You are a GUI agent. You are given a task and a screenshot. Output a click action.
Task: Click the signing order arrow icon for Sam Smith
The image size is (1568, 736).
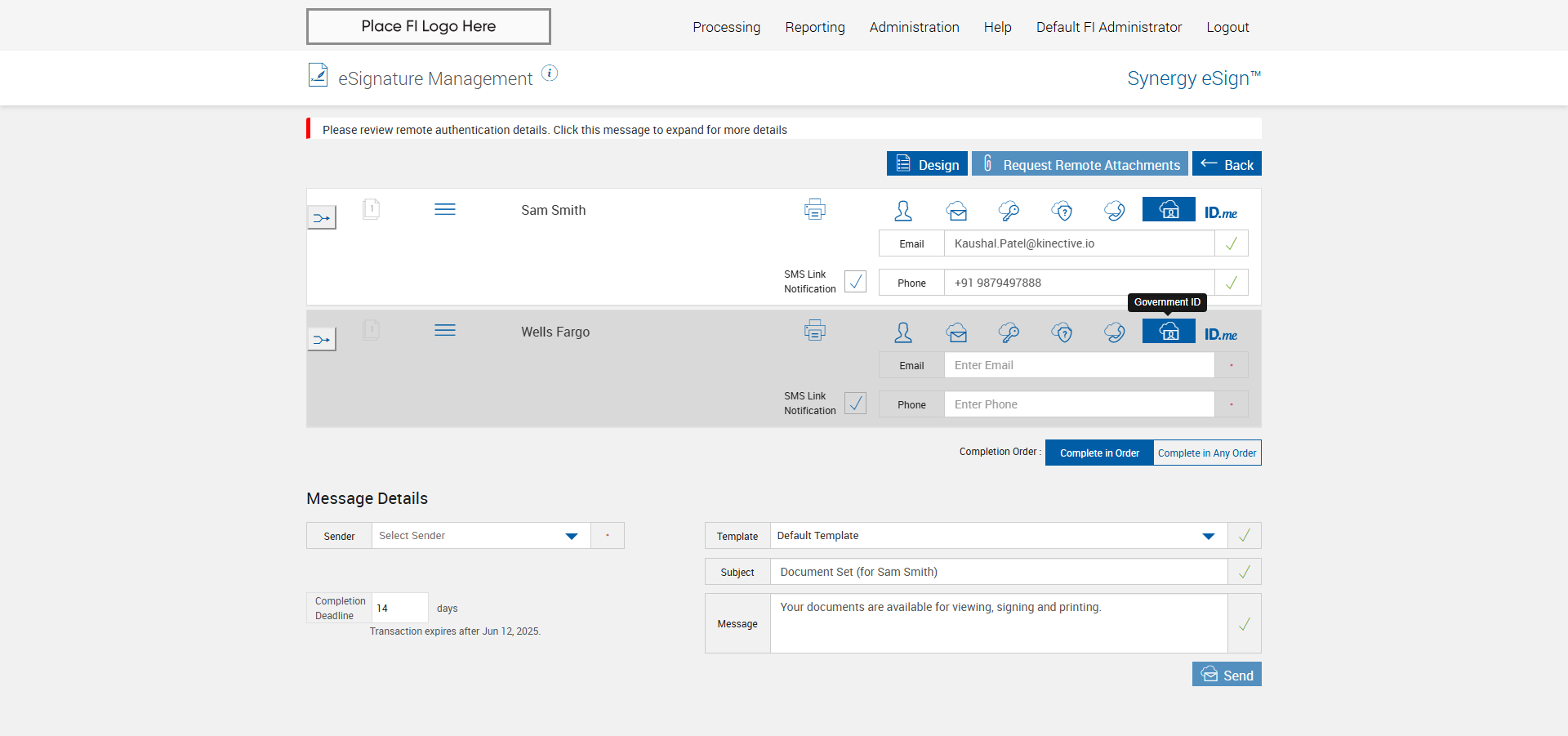[x=322, y=218]
